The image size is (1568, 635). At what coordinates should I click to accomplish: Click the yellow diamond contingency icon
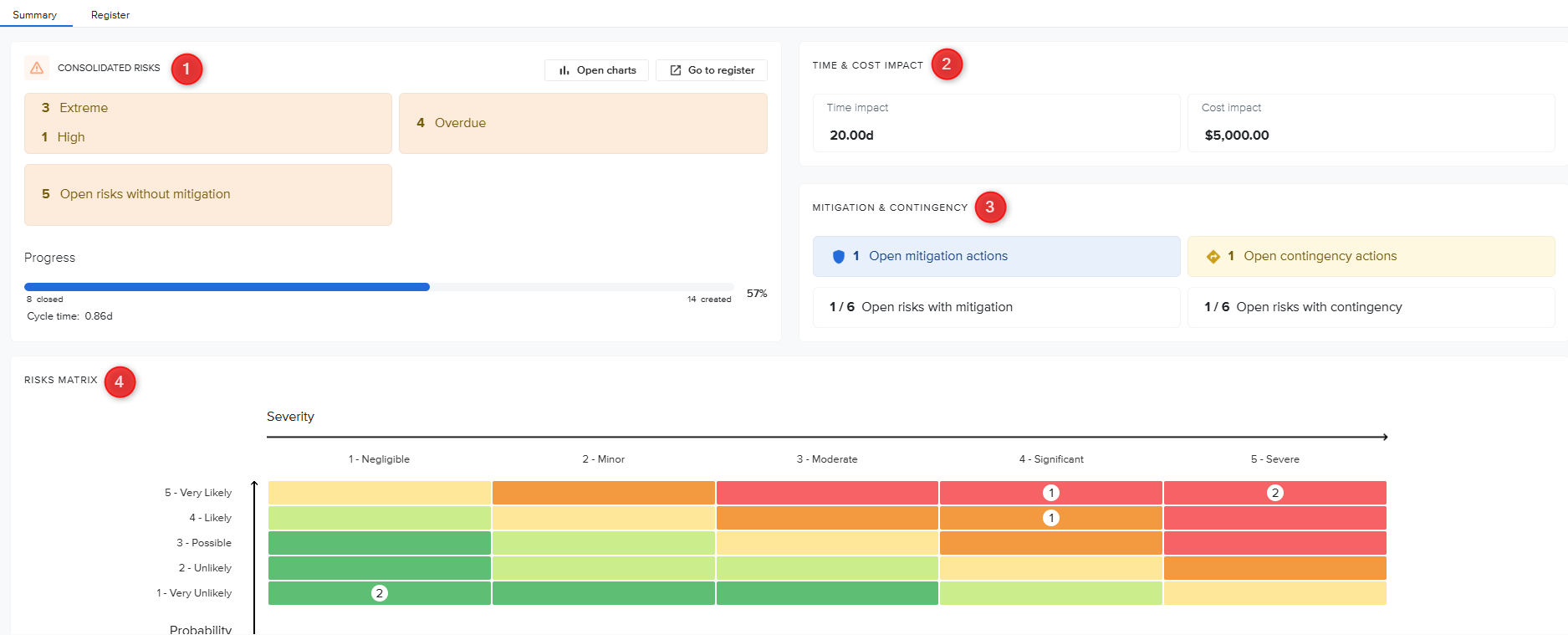[x=1213, y=257]
